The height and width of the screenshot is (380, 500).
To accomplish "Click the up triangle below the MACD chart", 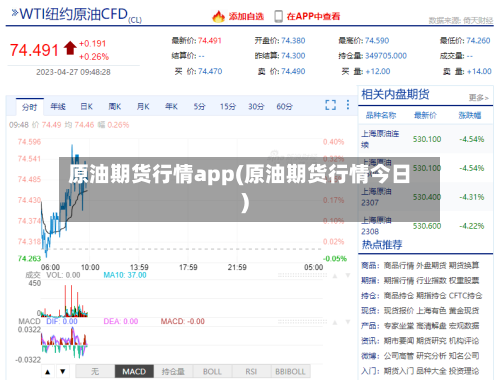I will click(48, 371).
